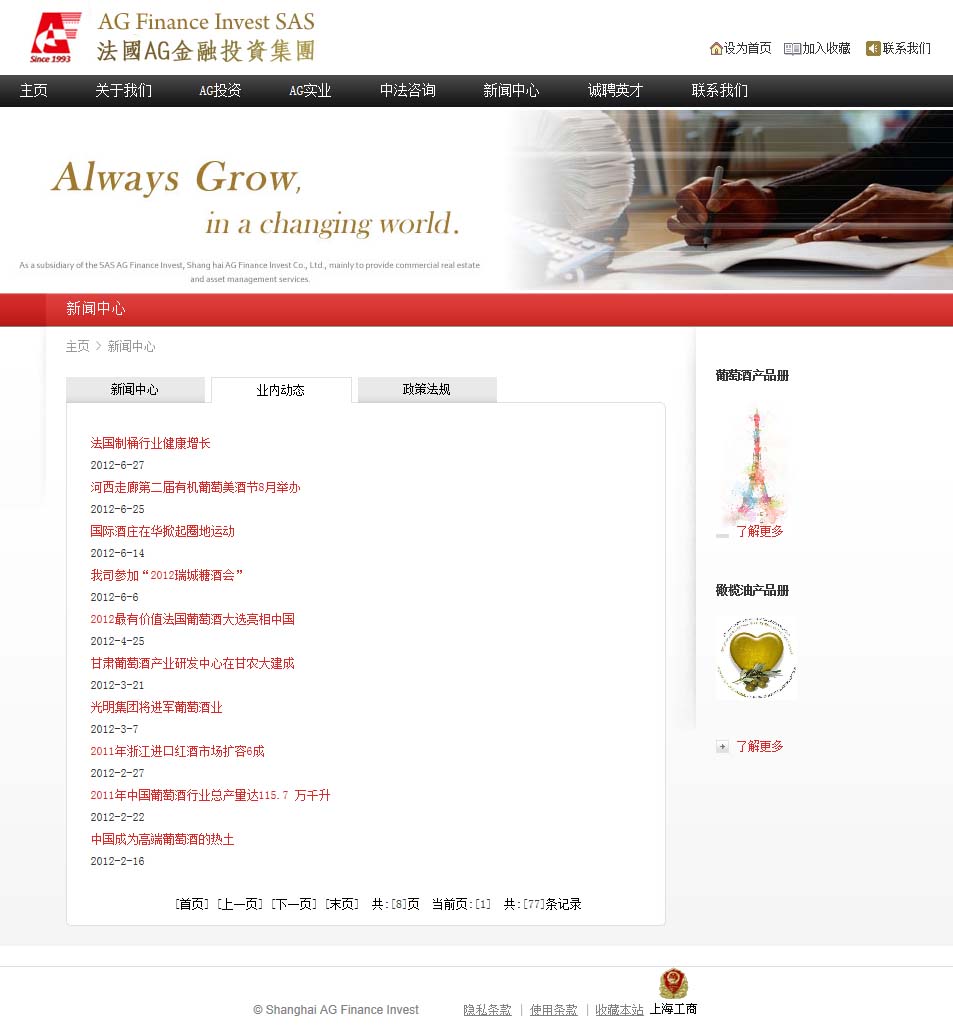Open the article 2011年浙江进口红酒市场扩容6成
The width and height of the screenshot is (953, 1028).
pos(177,751)
